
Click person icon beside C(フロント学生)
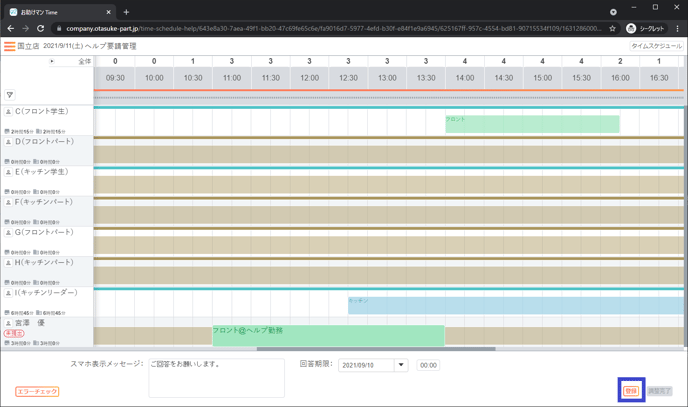(x=8, y=112)
